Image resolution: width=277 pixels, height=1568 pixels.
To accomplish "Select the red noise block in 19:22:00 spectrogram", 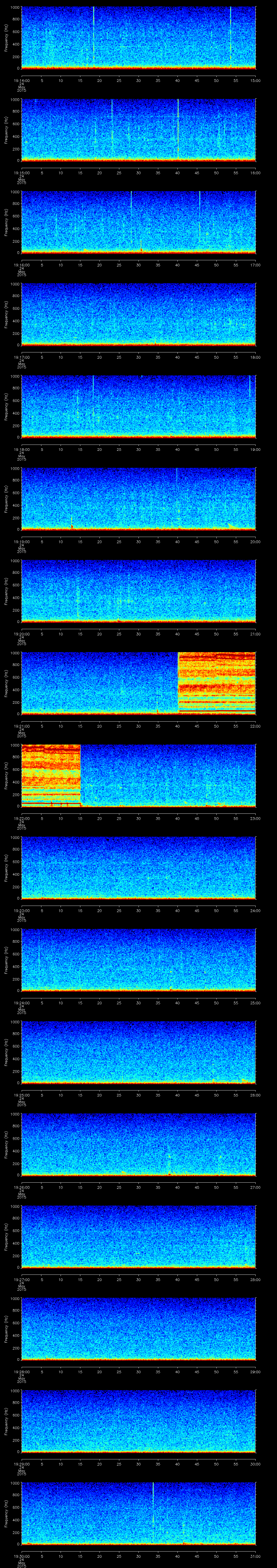I will (51, 775).
